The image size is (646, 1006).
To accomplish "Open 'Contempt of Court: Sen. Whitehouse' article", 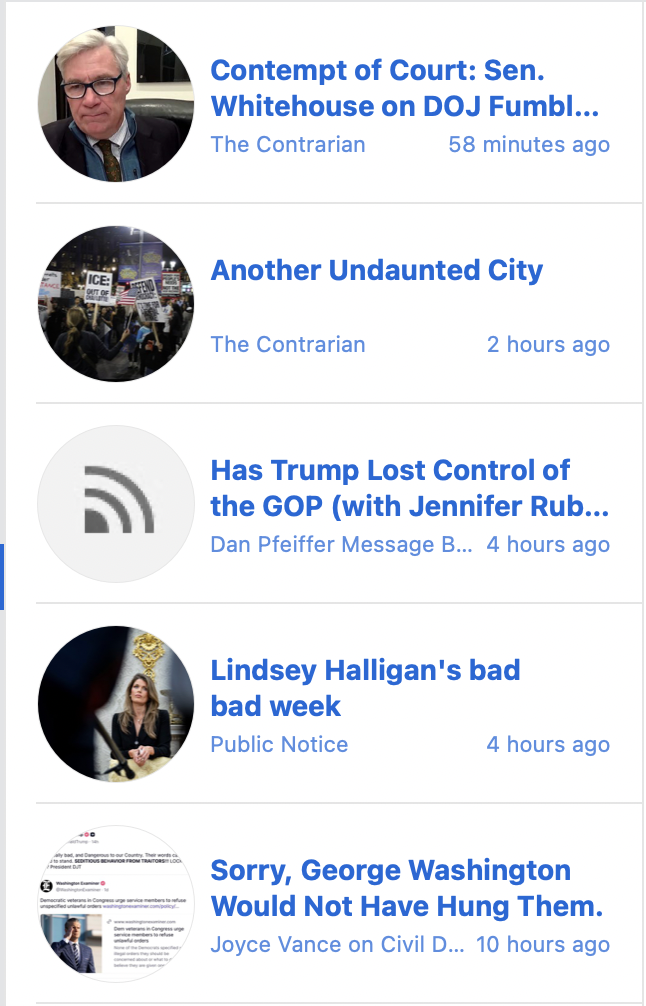I will point(404,88).
